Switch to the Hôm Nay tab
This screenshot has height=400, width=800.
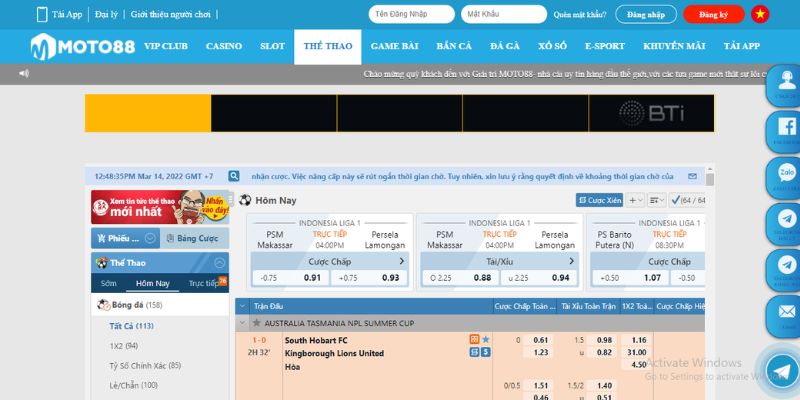pyautogui.click(x=153, y=283)
